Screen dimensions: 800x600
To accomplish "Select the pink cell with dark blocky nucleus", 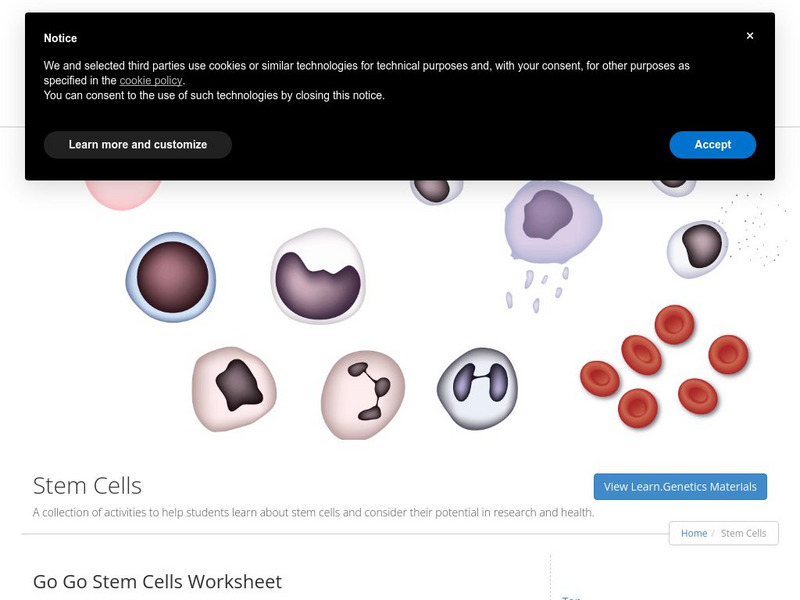I will [x=234, y=388].
